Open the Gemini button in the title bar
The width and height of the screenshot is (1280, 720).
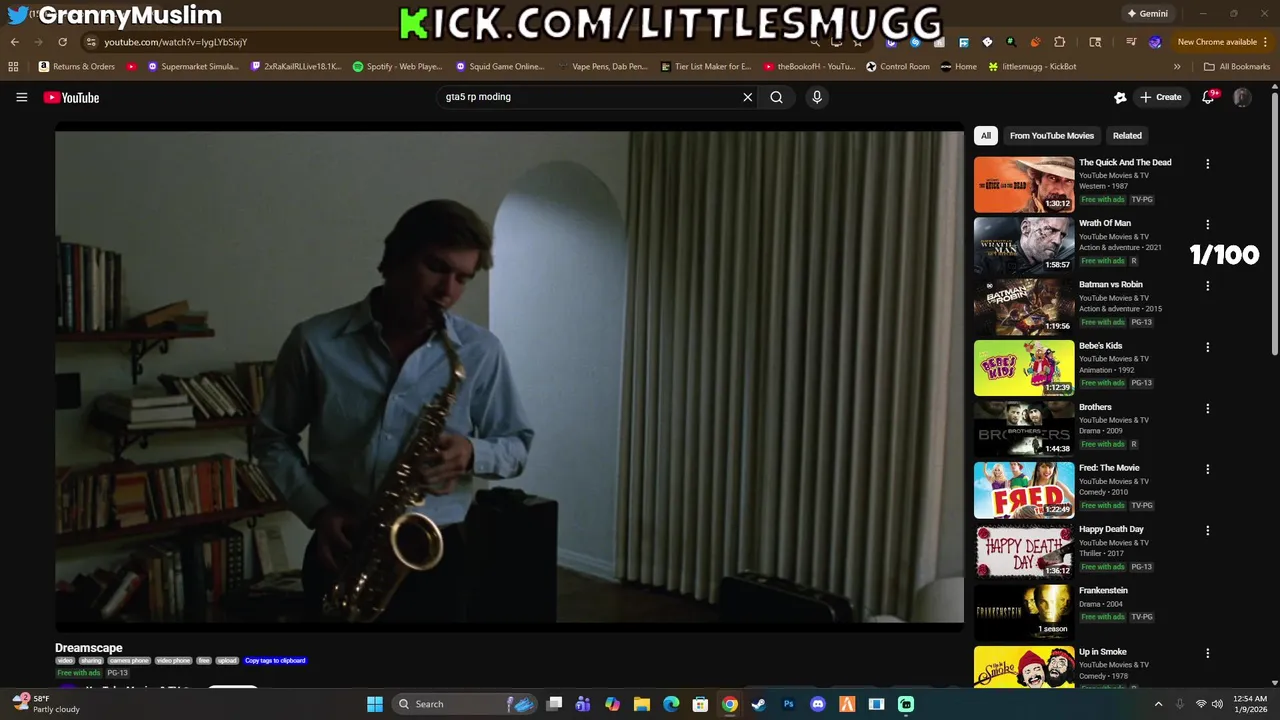coord(1147,14)
